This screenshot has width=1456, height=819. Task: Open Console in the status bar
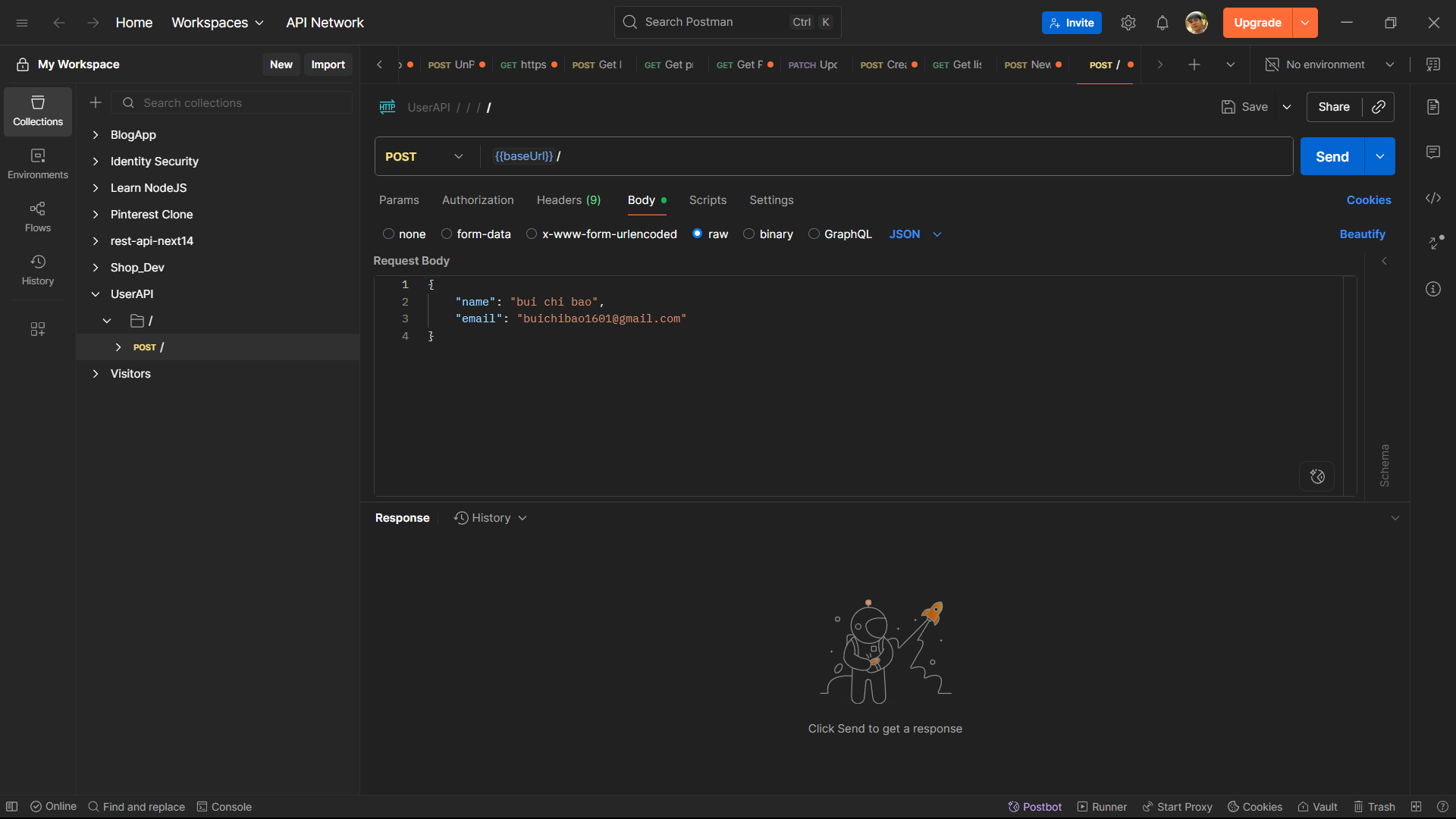coord(224,807)
